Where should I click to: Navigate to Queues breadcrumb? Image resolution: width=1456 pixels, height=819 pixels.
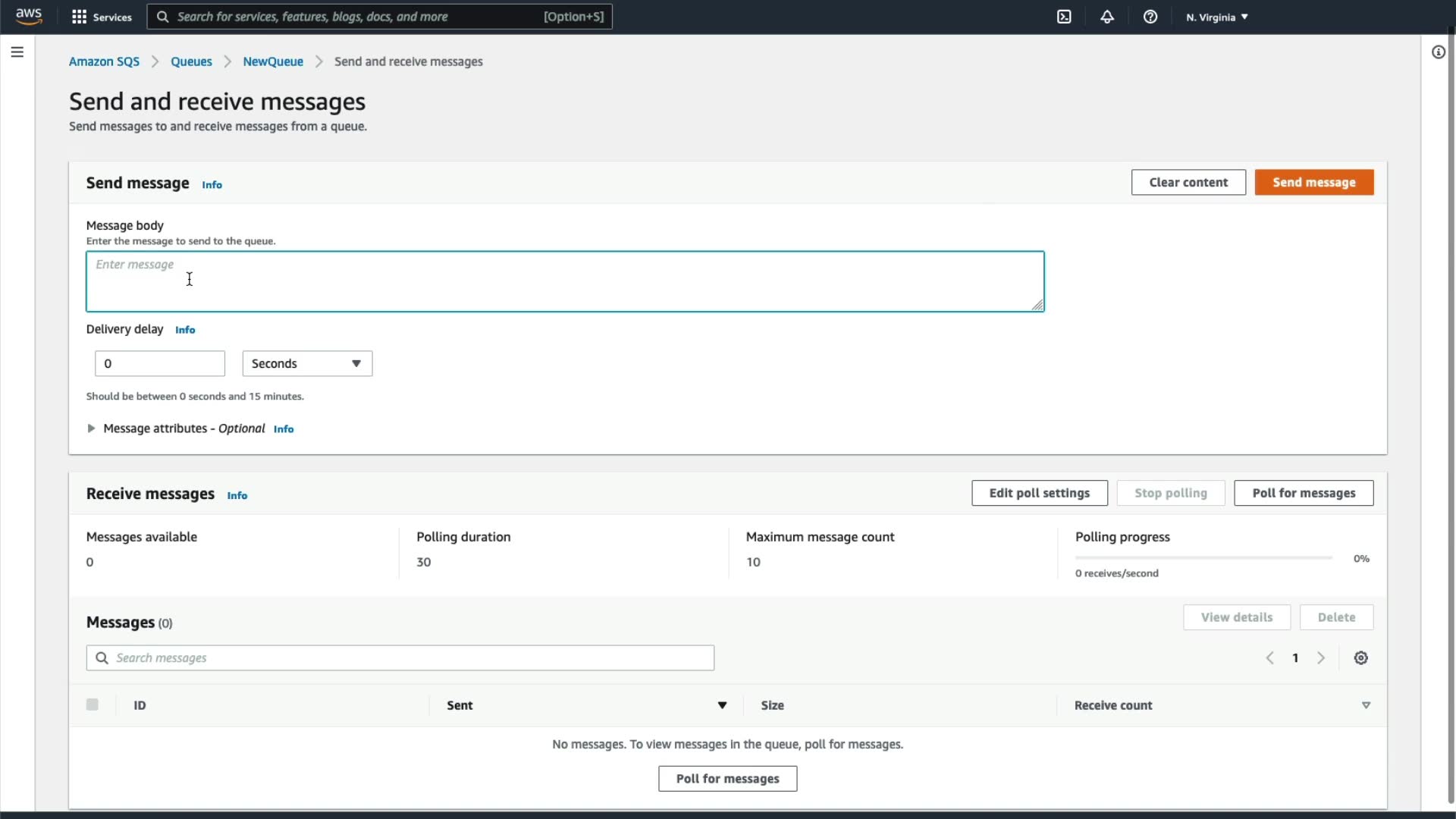coord(191,61)
